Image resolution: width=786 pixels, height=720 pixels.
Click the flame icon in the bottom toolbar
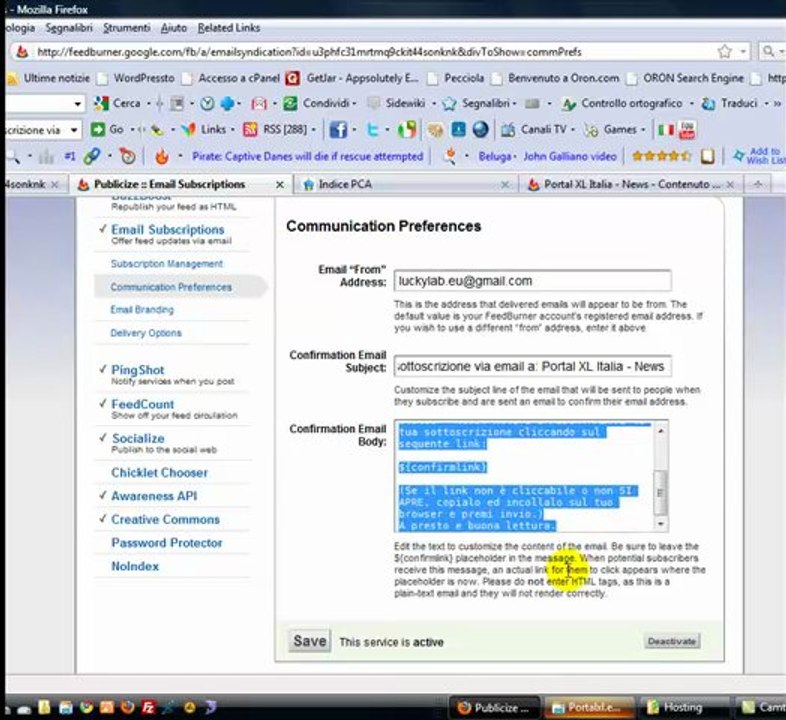coord(161,157)
